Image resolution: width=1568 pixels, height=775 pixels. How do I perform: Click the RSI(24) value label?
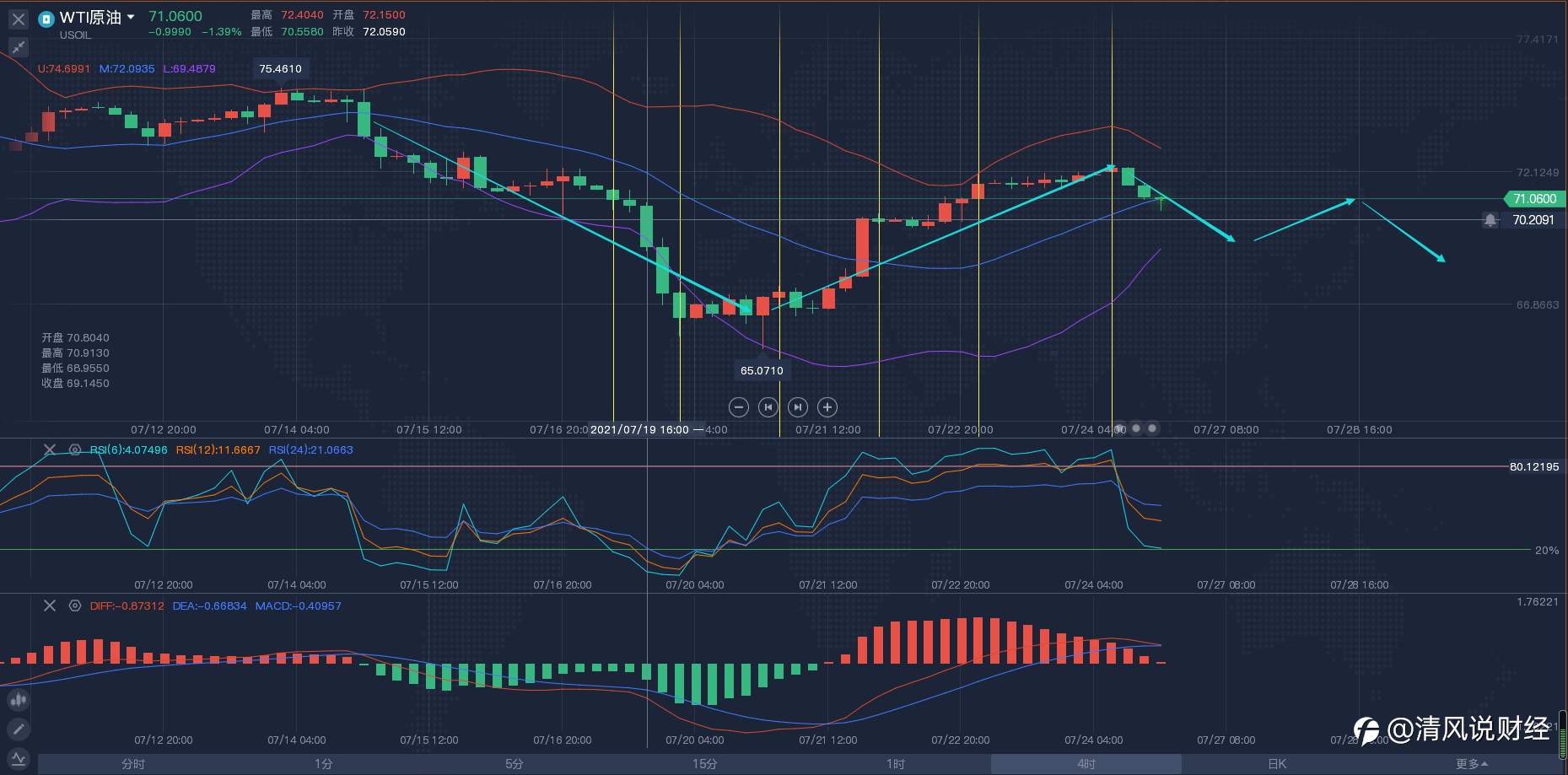tap(310, 449)
